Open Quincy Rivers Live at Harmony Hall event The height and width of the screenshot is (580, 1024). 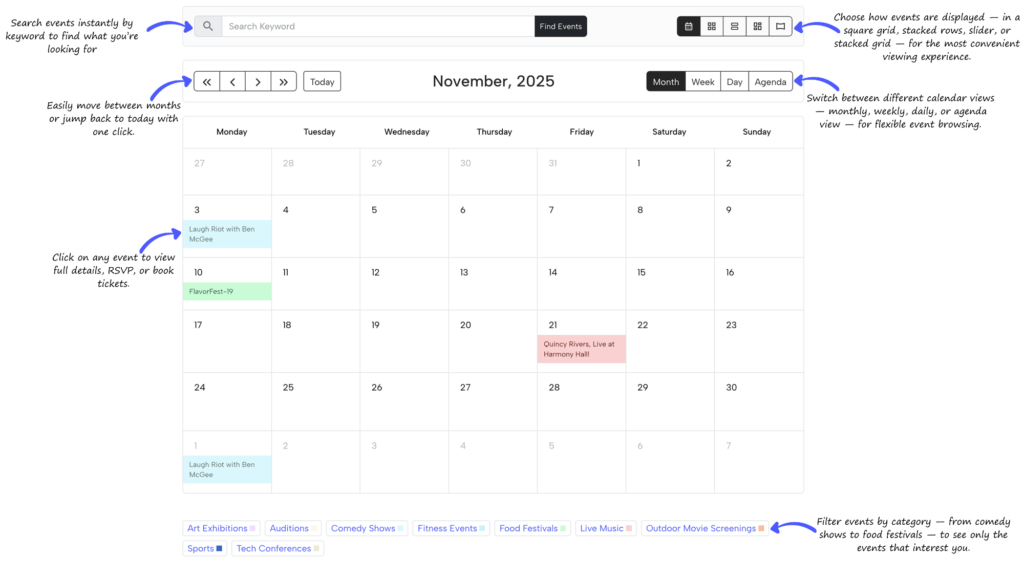click(x=581, y=349)
